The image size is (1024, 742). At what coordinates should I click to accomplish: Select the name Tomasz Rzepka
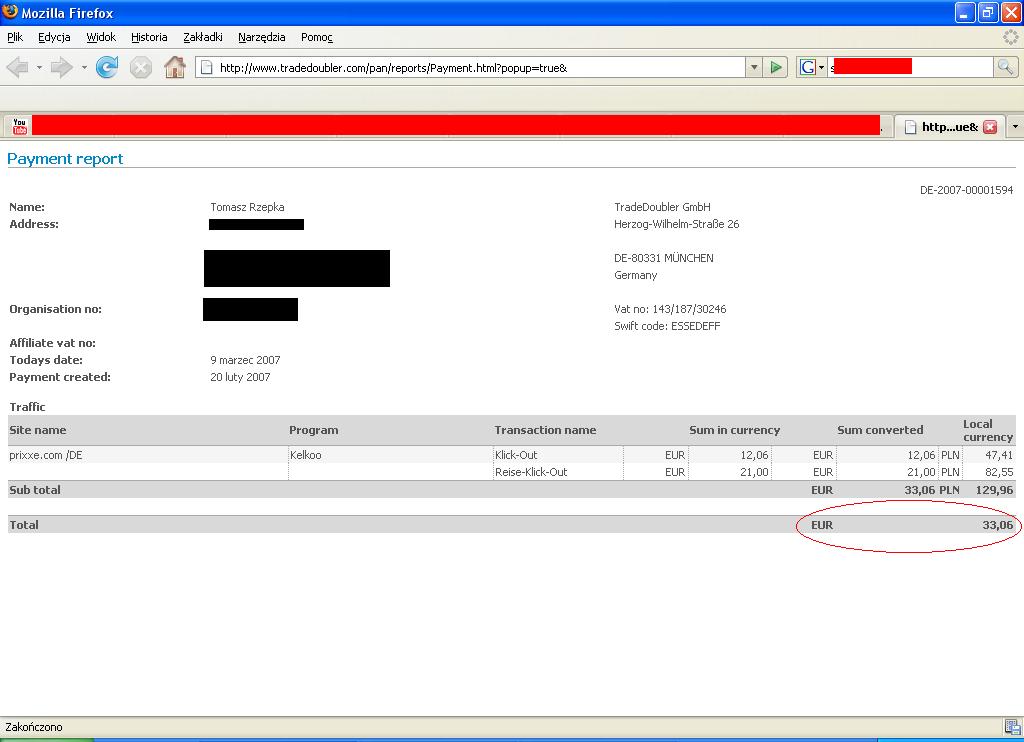point(247,207)
